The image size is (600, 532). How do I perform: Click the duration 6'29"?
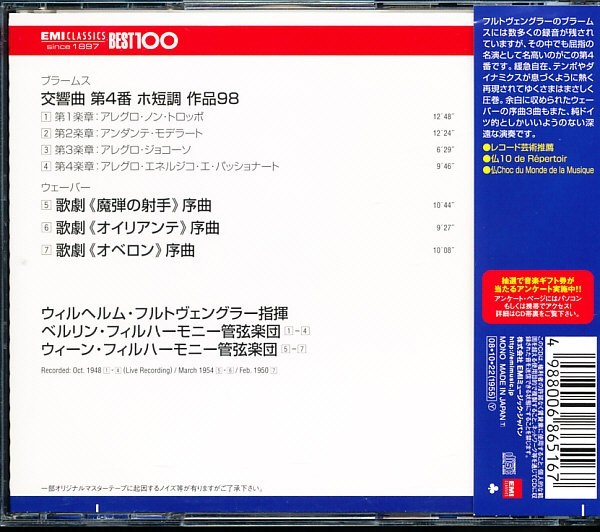[445, 150]
